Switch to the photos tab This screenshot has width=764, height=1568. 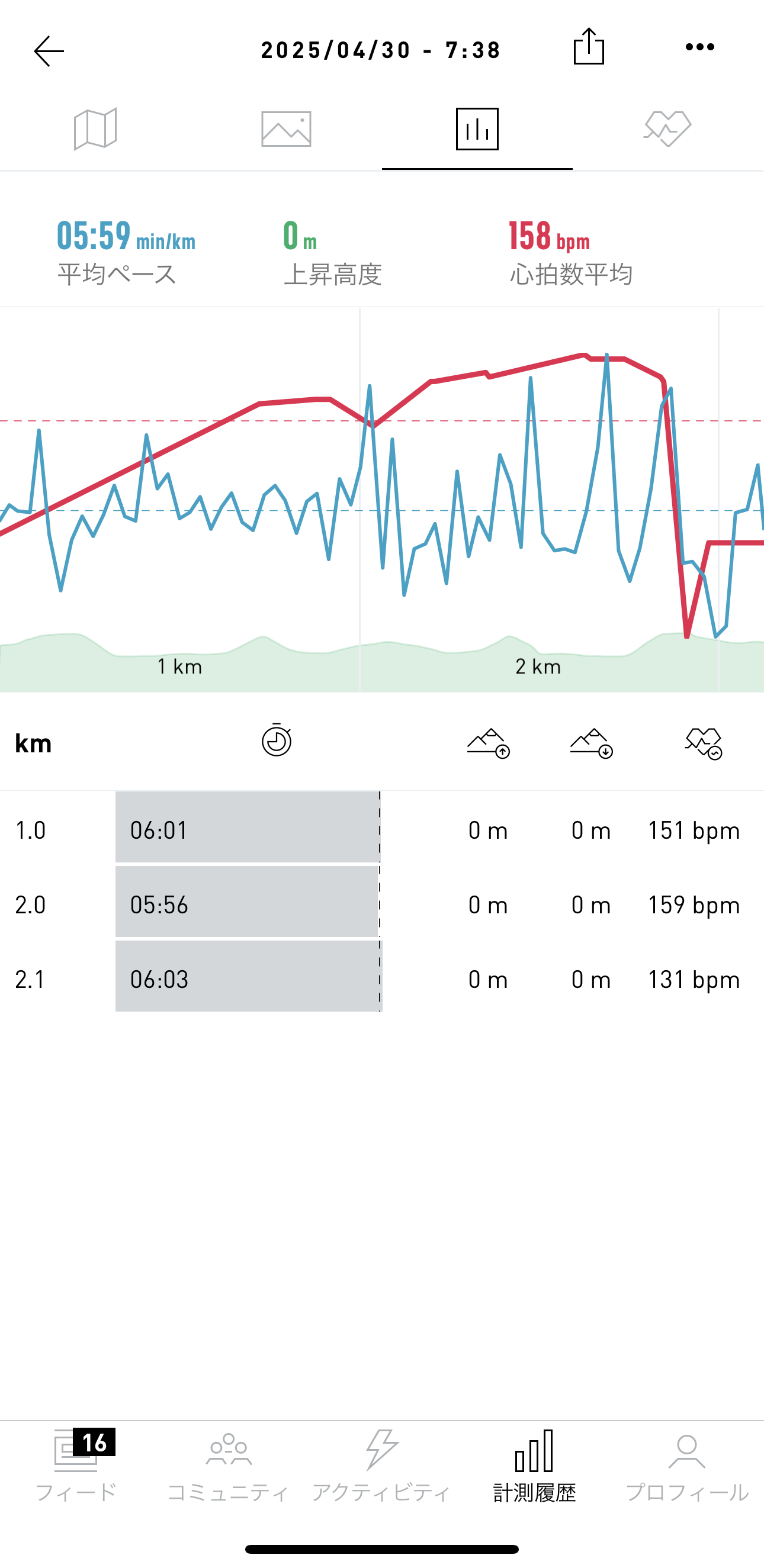pyautogui.click(x=285, y=129)
